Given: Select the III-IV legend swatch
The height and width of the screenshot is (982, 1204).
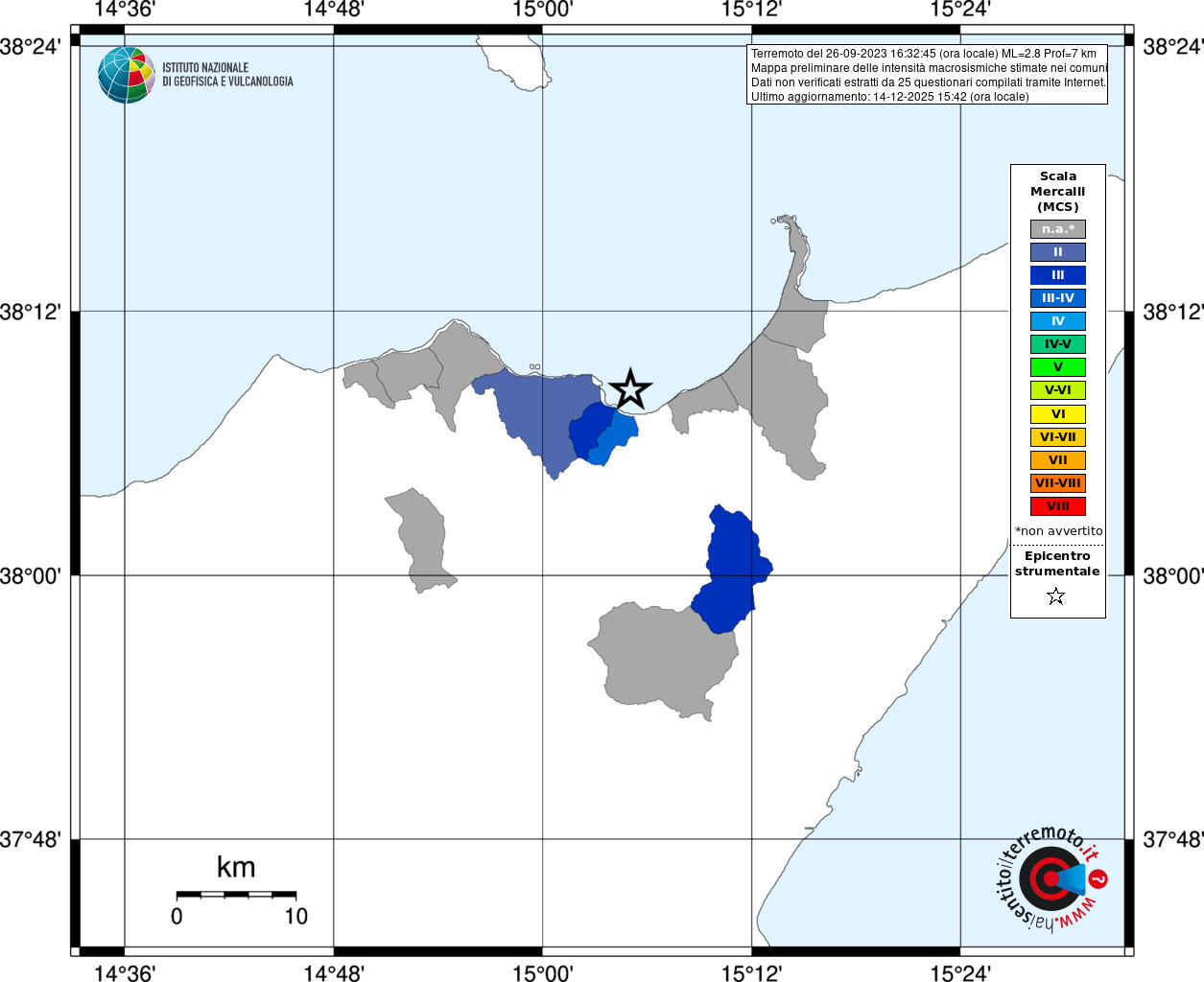Looking at the screenshot, I should pos(1058,298).
